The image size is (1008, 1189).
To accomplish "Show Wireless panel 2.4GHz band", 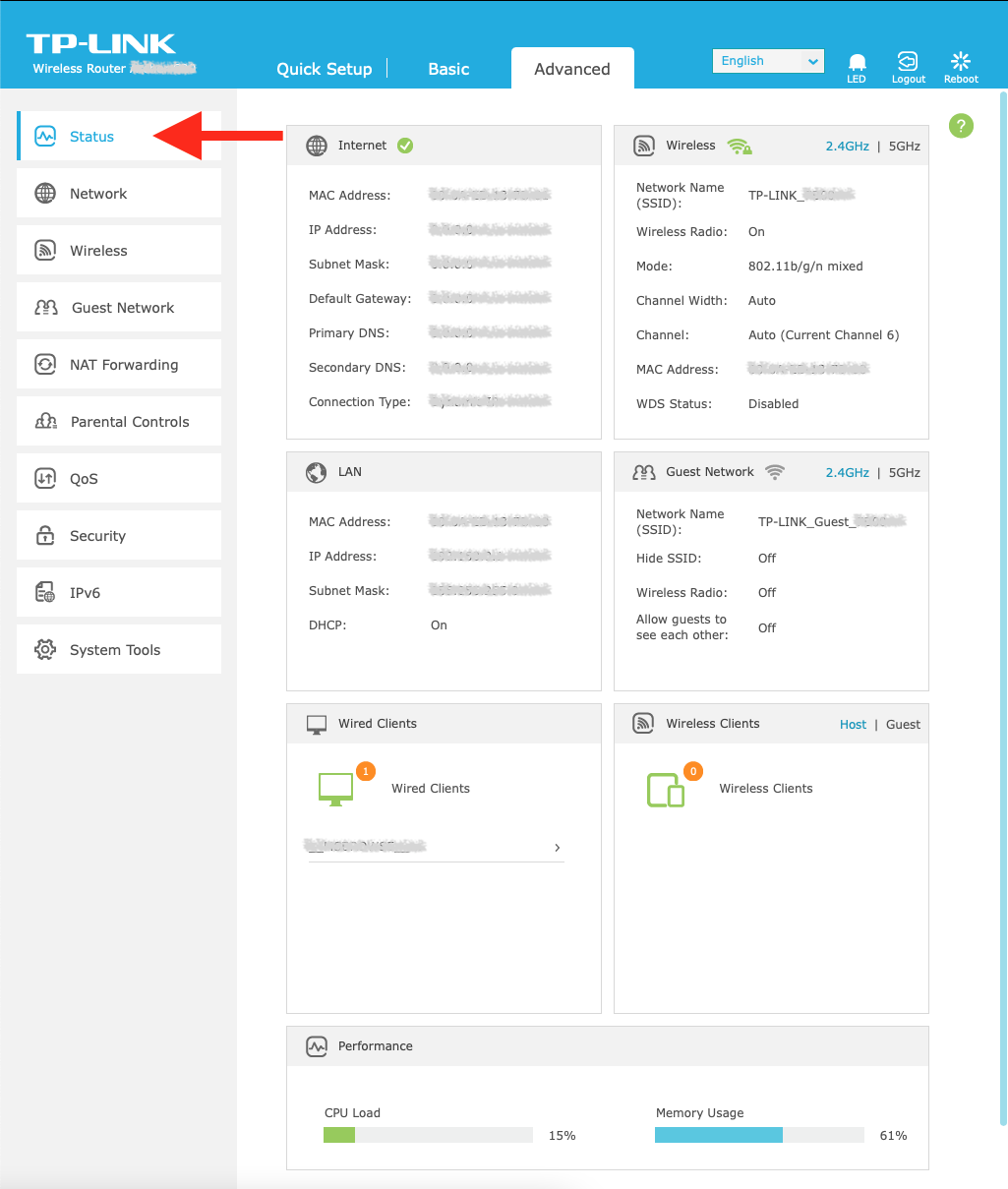I will click(x=848, y=146).
